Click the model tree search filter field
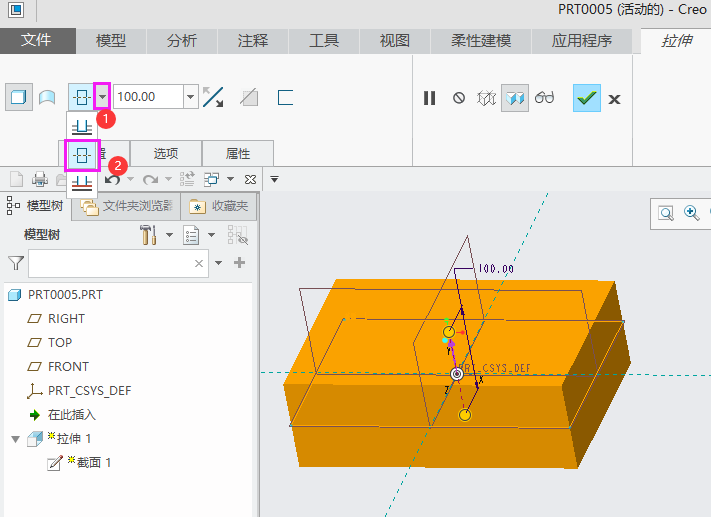Viewport: 711px width, 517px height. coord(110,263)
